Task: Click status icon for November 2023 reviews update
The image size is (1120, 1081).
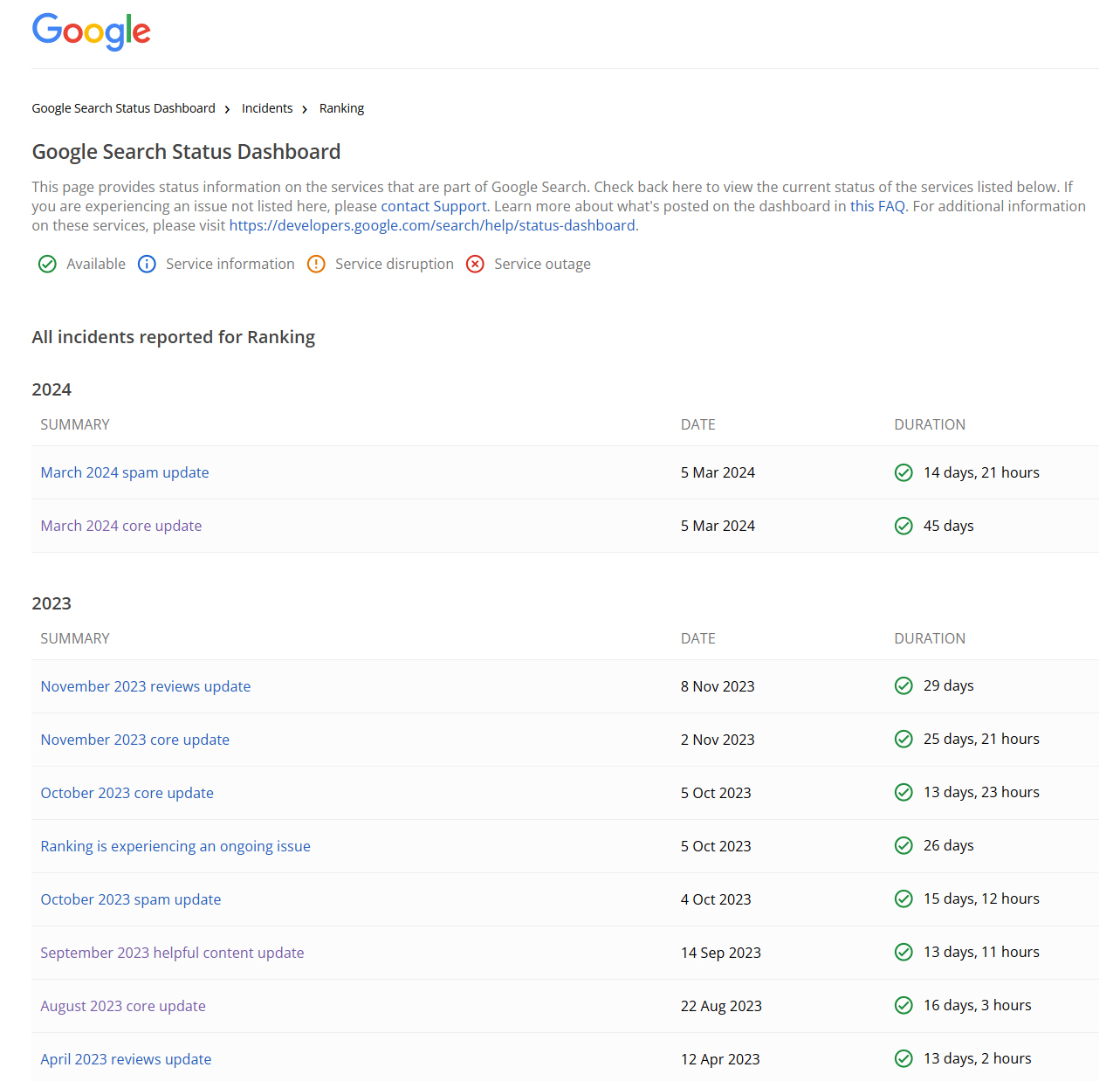Action: [904, 685]
